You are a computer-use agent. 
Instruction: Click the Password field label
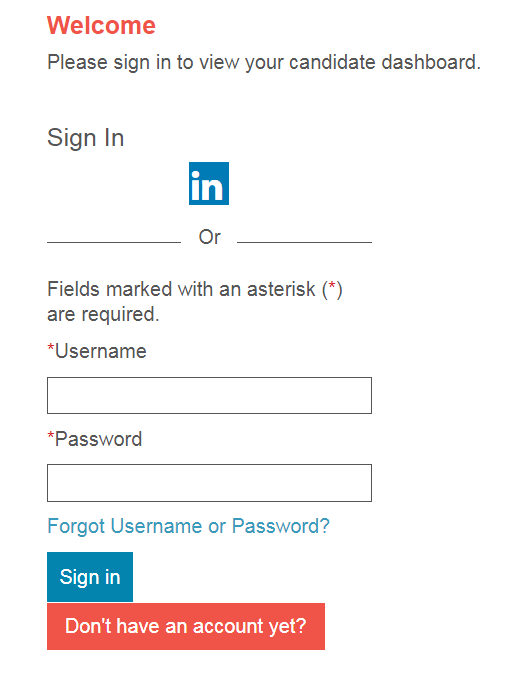[x=99, y=439]
